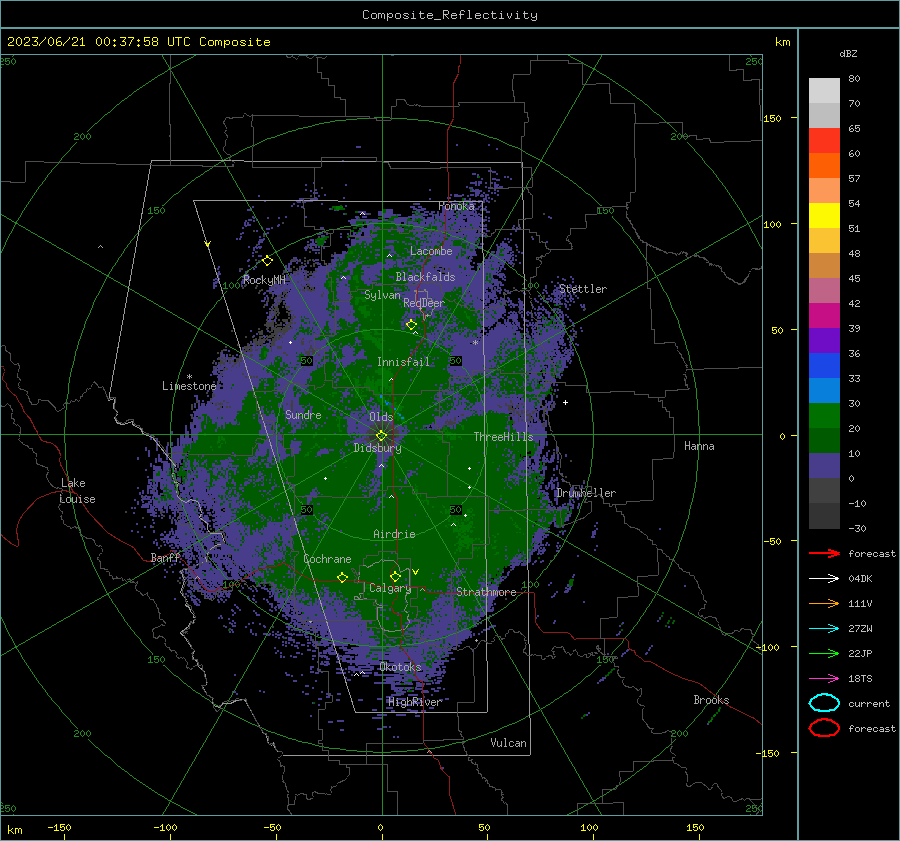Pick the magenta 42-39 dBZ swatch
This screenshot has height=841, width=900.
pyautogui.click(x=824, y=315)
